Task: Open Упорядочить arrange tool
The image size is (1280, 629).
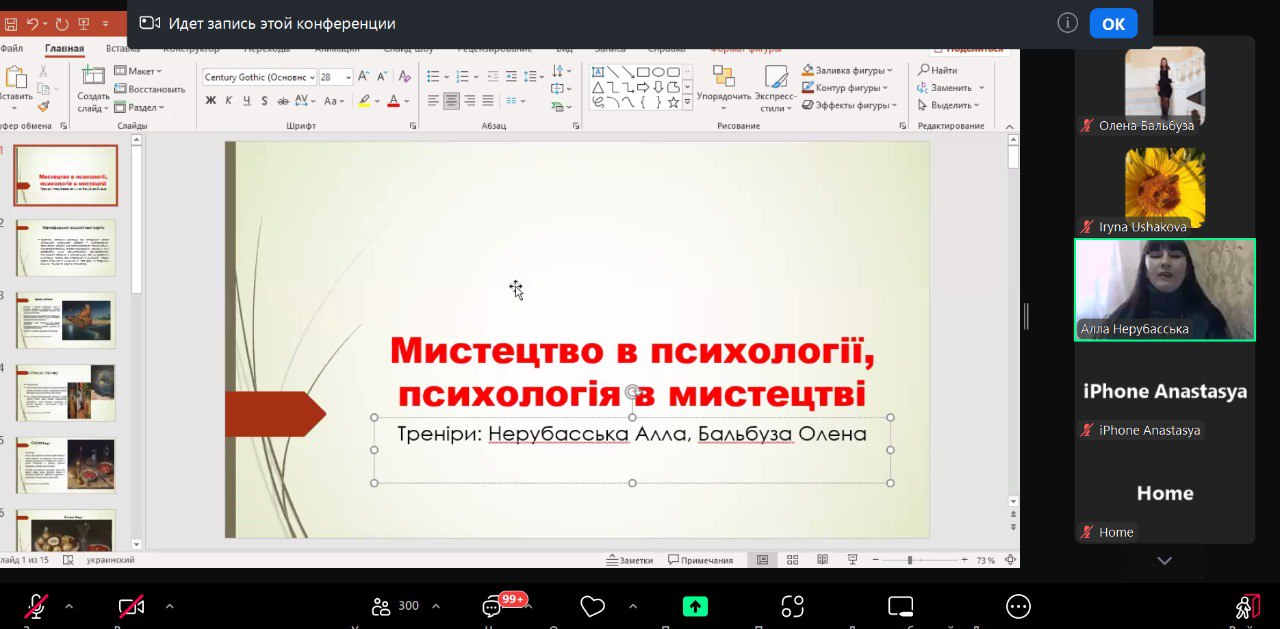Action: (724, 86)
